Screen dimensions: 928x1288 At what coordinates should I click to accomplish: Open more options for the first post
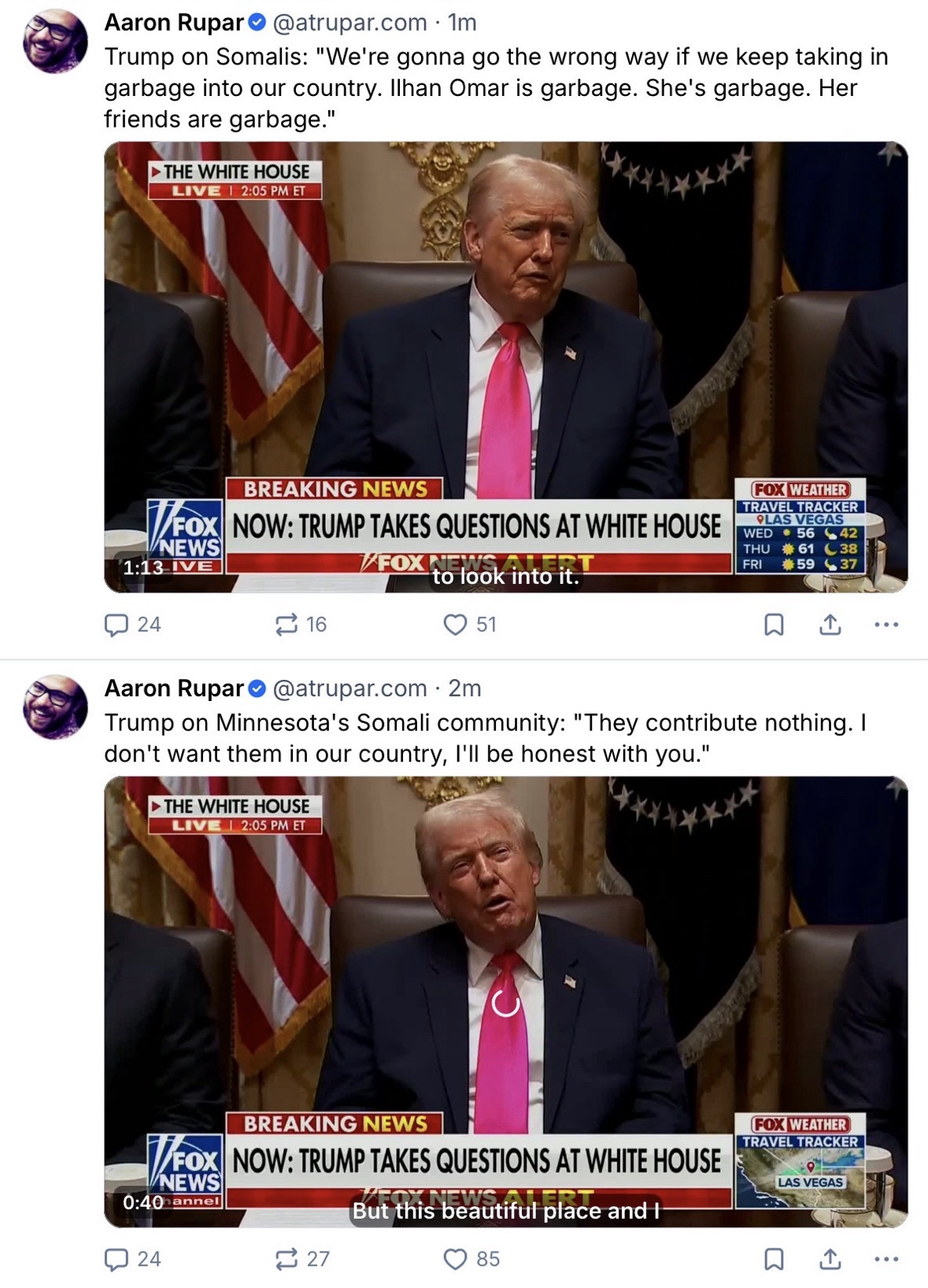[x=886, y=625]
